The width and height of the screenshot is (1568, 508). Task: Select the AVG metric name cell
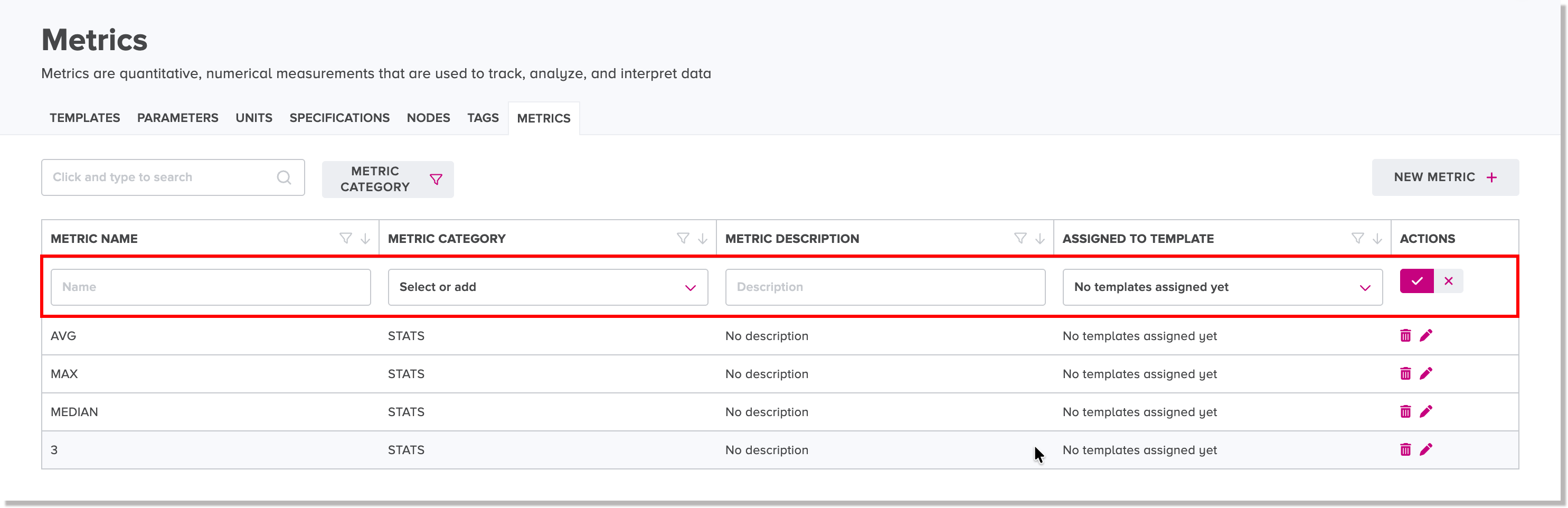(63, 336)
